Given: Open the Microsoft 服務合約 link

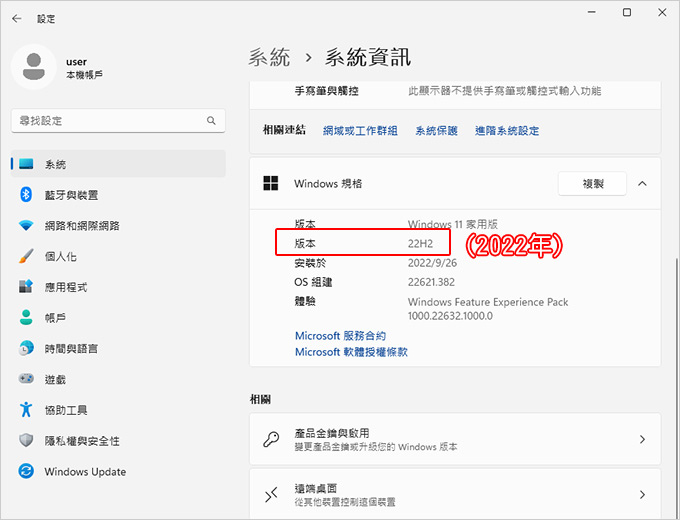Looking at the screenshot, I should [x=340, y=336].
